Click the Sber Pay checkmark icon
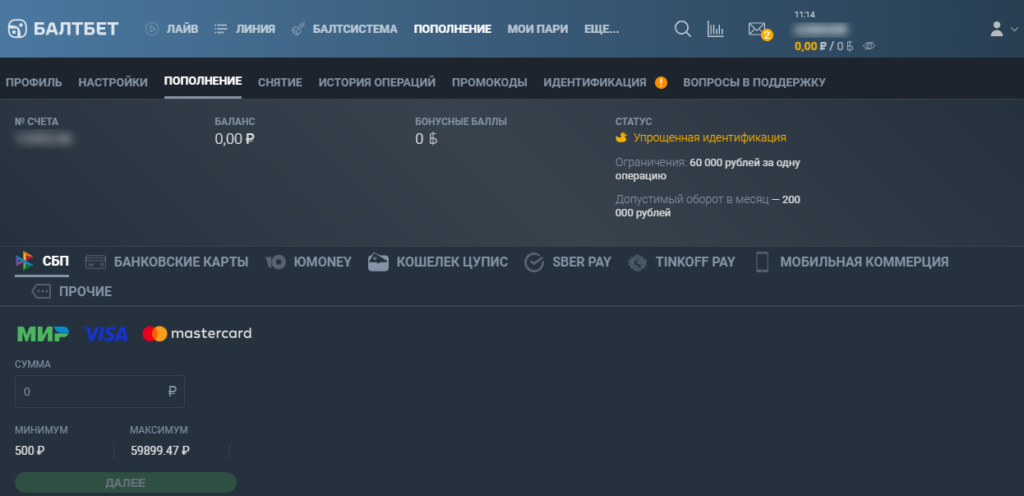Screen dimensions: 1024x496 pos(534,262)
